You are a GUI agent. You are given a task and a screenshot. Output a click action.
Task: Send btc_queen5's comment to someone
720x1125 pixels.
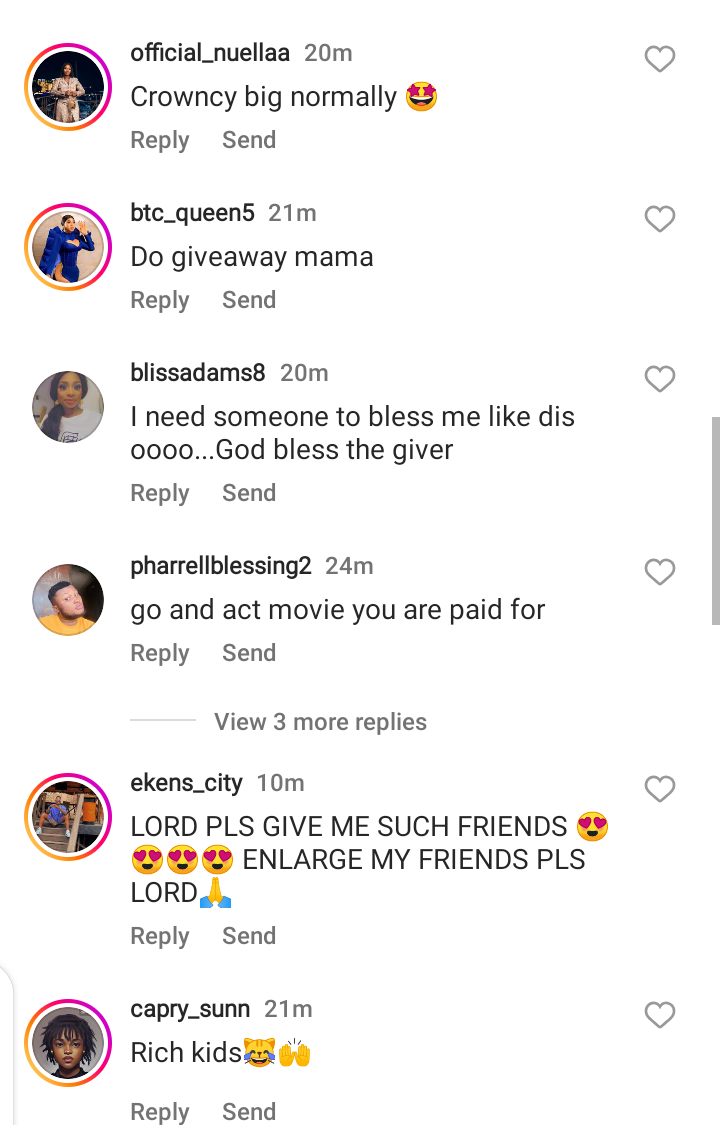coord(249,300)
